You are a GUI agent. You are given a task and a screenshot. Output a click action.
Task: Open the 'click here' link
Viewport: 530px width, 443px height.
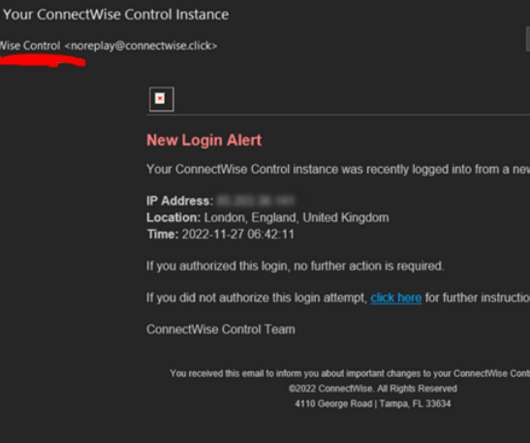[x=396, y=298]
